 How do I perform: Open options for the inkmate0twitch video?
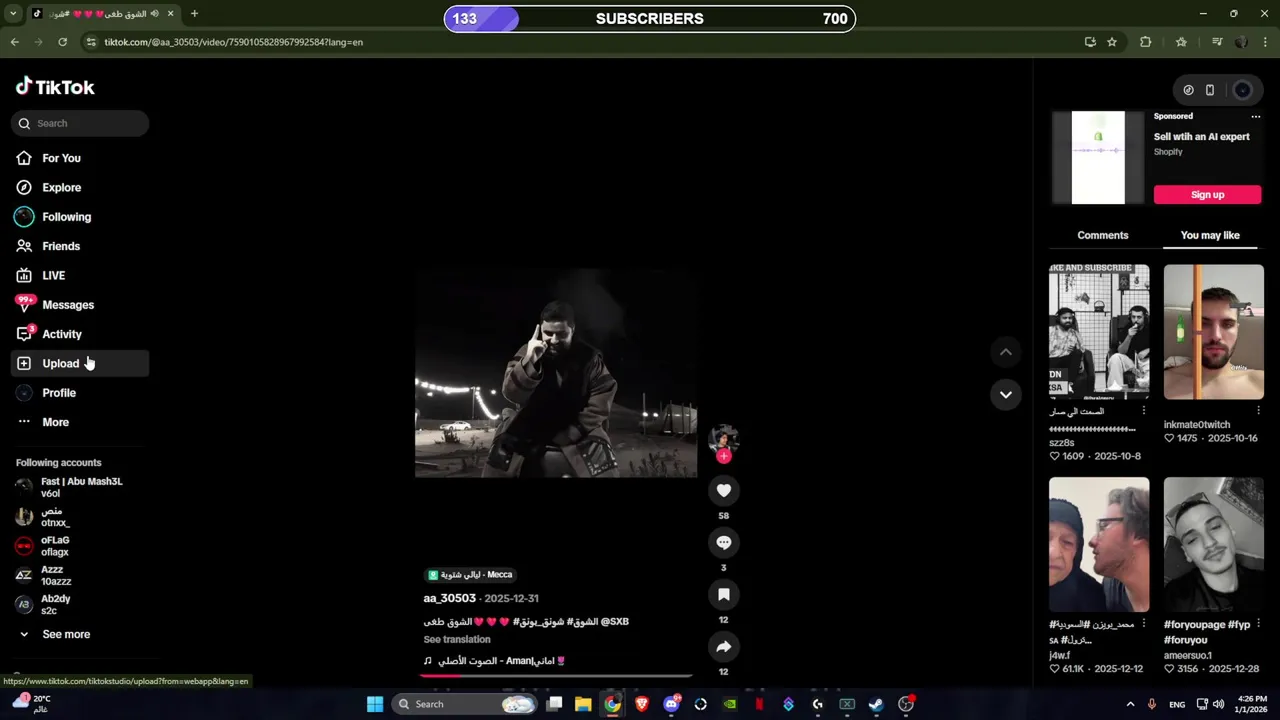[x=1258, y=411]
